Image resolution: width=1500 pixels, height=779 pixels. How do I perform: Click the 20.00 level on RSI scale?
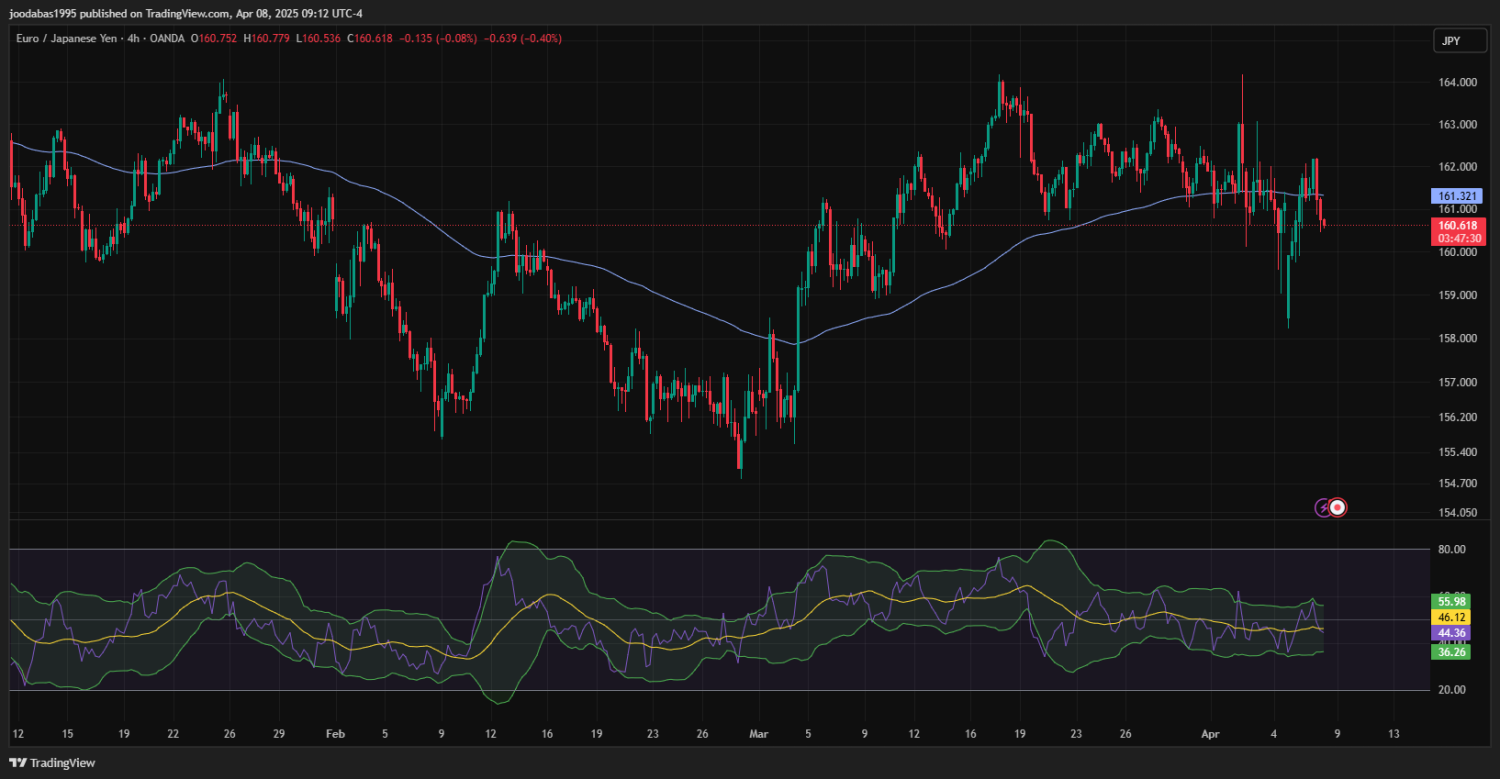[1451, 690]
